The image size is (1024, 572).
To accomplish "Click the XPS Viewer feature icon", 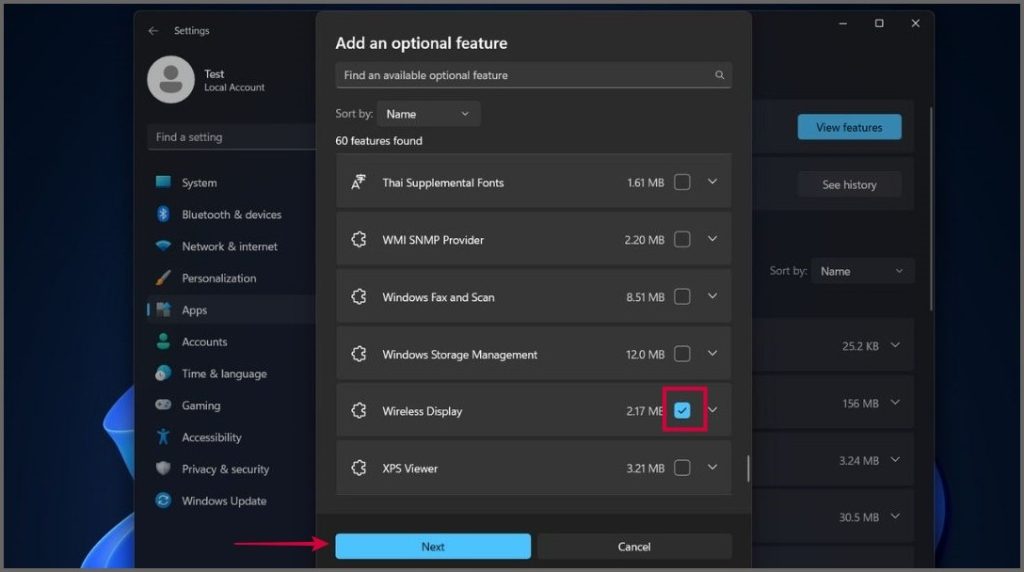I will 359,468.
